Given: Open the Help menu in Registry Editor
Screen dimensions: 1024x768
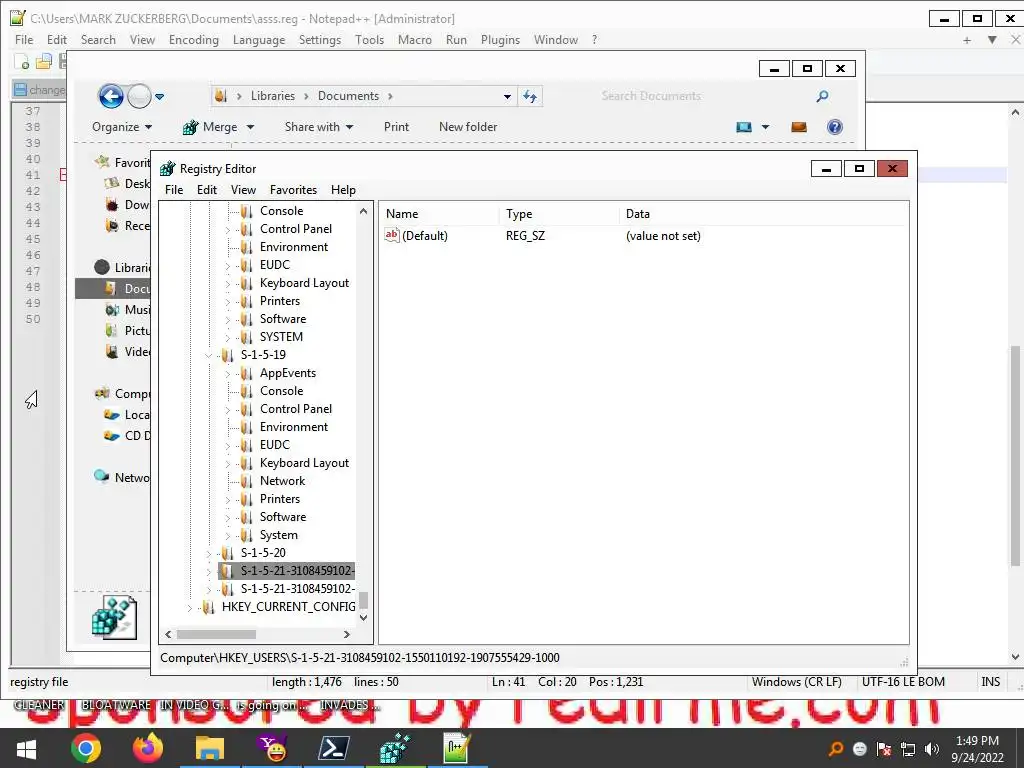Looking at the screenshot, I should (343, 190).
